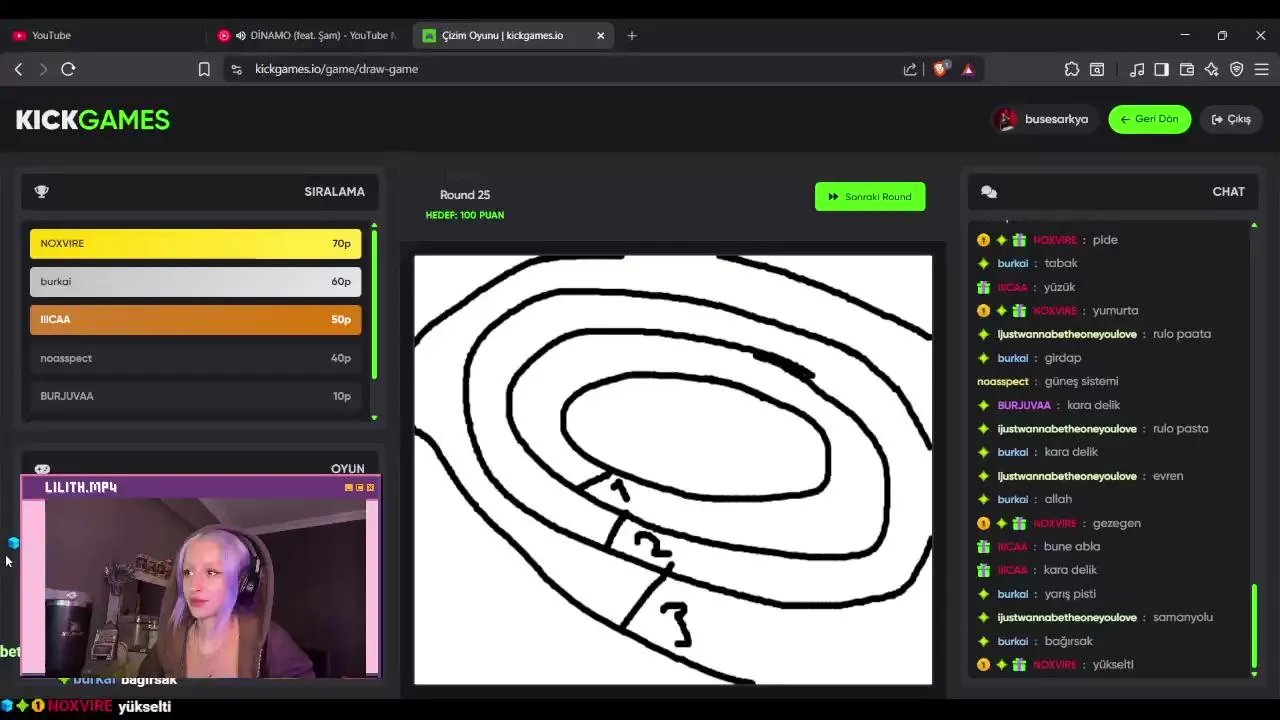Image resolution: width=1280 pixels, height=720 pixels.
Task: Open Brave Rewards triangle icon
Action: (968, 69)
